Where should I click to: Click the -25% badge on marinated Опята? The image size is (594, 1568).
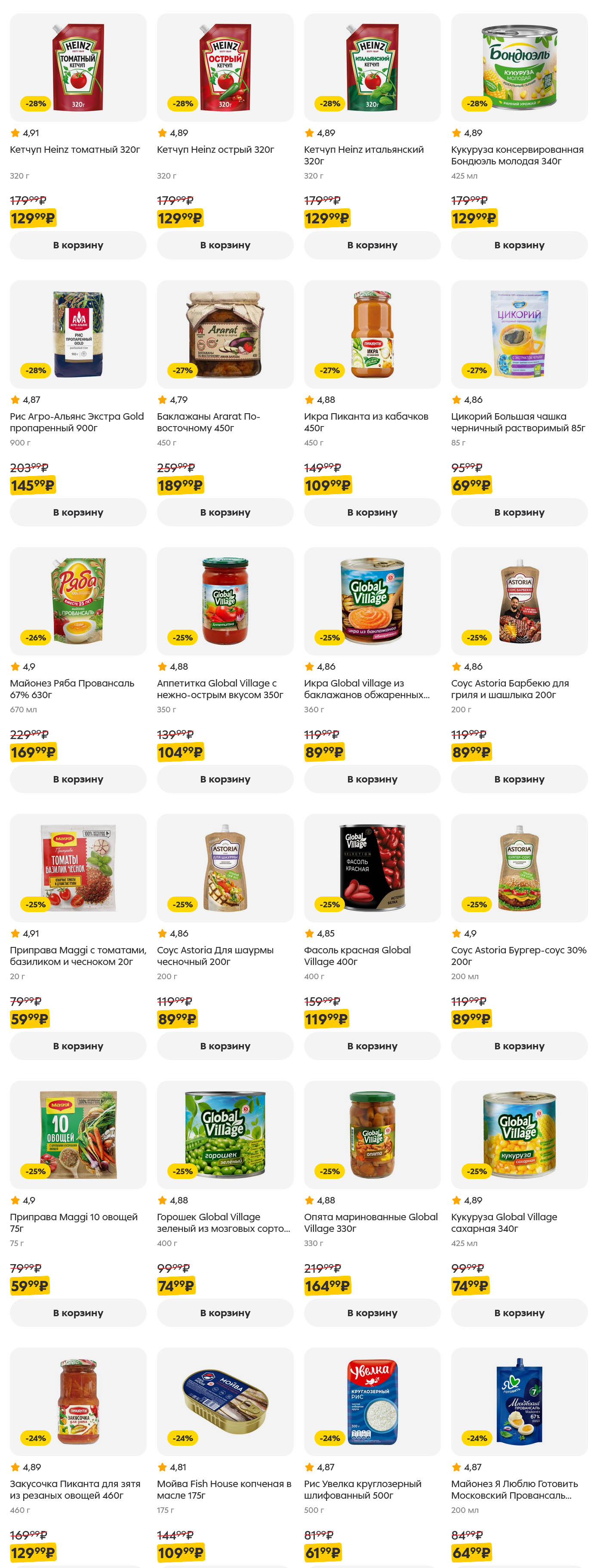tap(329, 1171)
